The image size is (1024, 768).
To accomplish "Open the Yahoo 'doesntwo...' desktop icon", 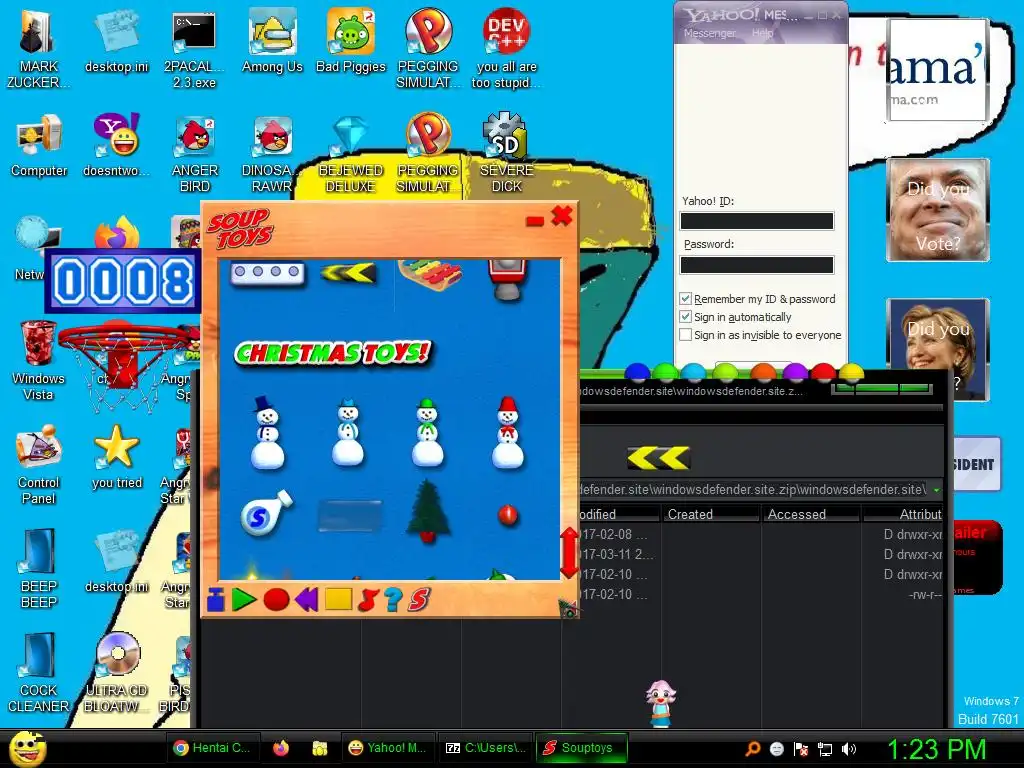I will [116, 145].
